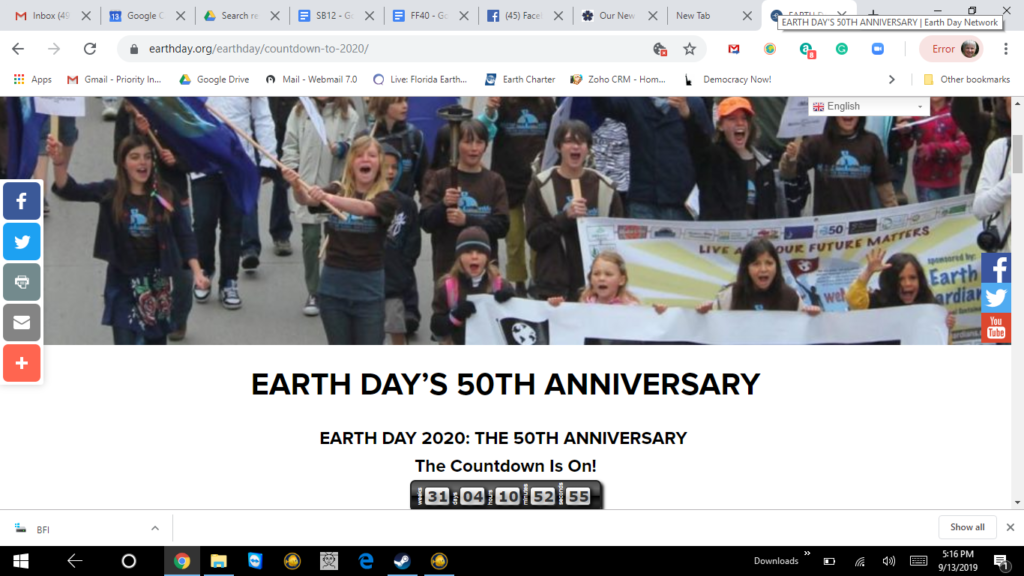Open more share options plus button
Viewport: 1024px width, 576px height.
[x=22, y=363]
